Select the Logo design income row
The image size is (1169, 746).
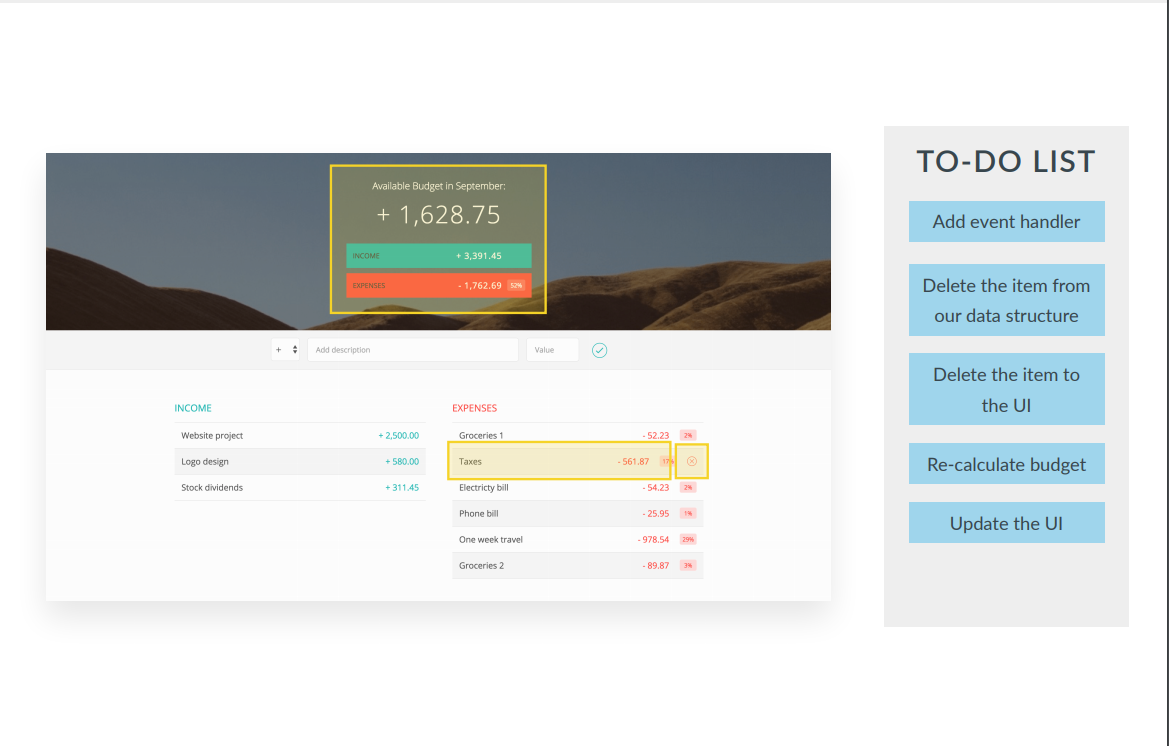[300, 461]
